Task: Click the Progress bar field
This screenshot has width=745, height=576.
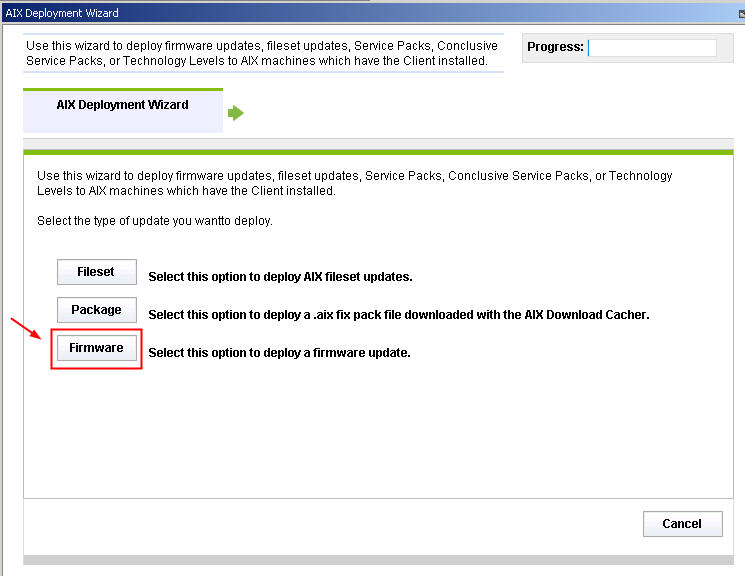Action: 652,48
